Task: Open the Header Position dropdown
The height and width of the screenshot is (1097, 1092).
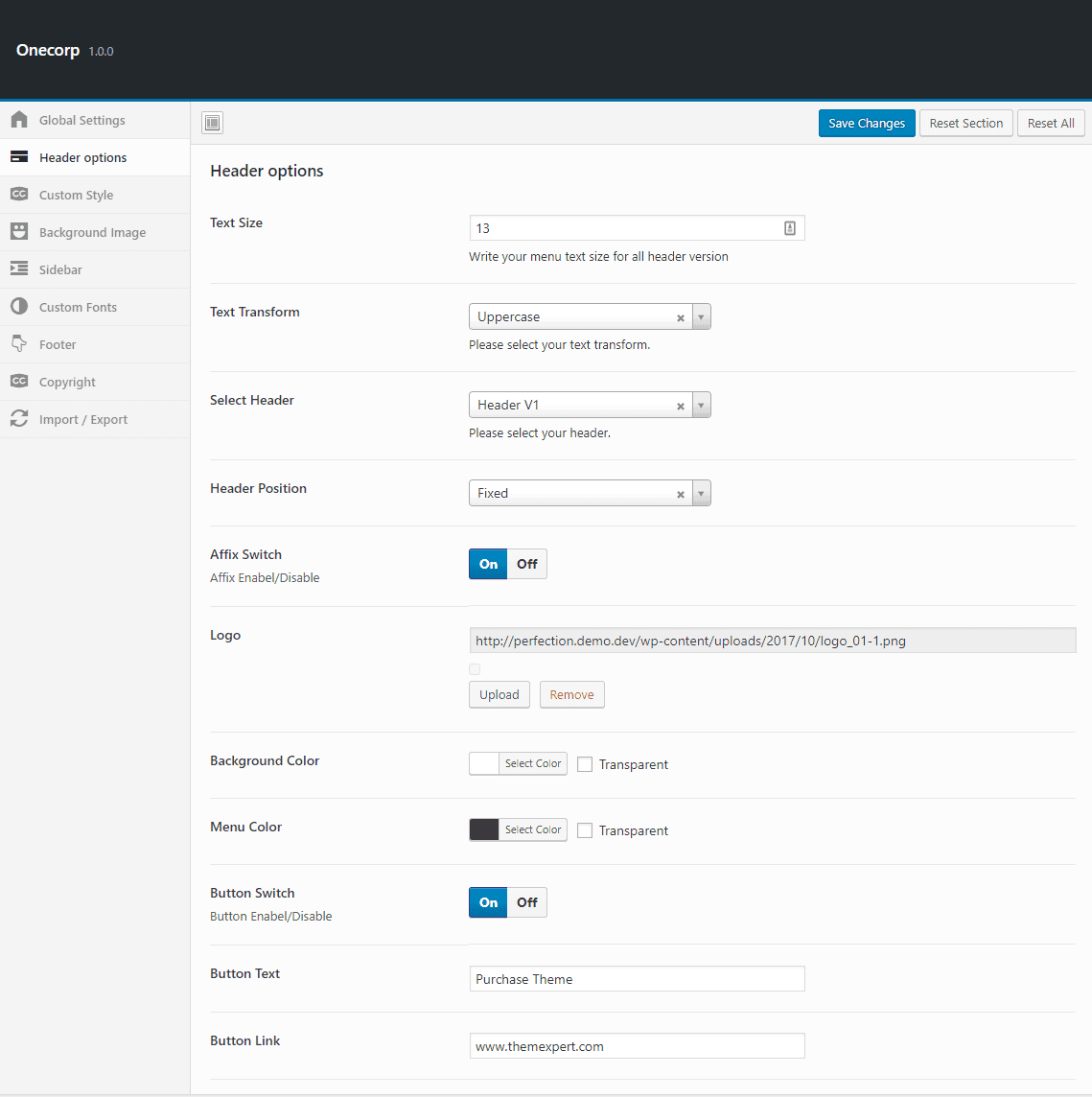Action: coord(701,493)
